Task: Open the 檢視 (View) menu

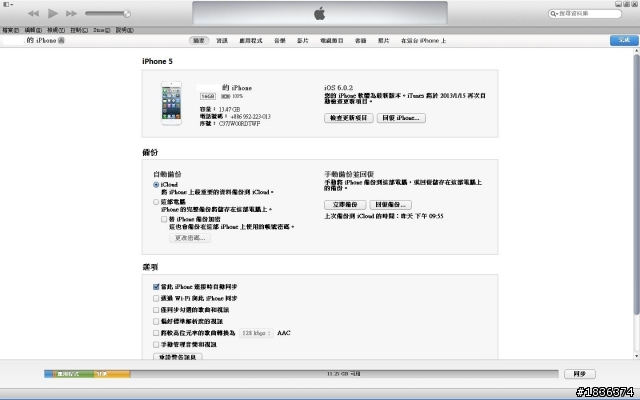Action: coord(56,30)
